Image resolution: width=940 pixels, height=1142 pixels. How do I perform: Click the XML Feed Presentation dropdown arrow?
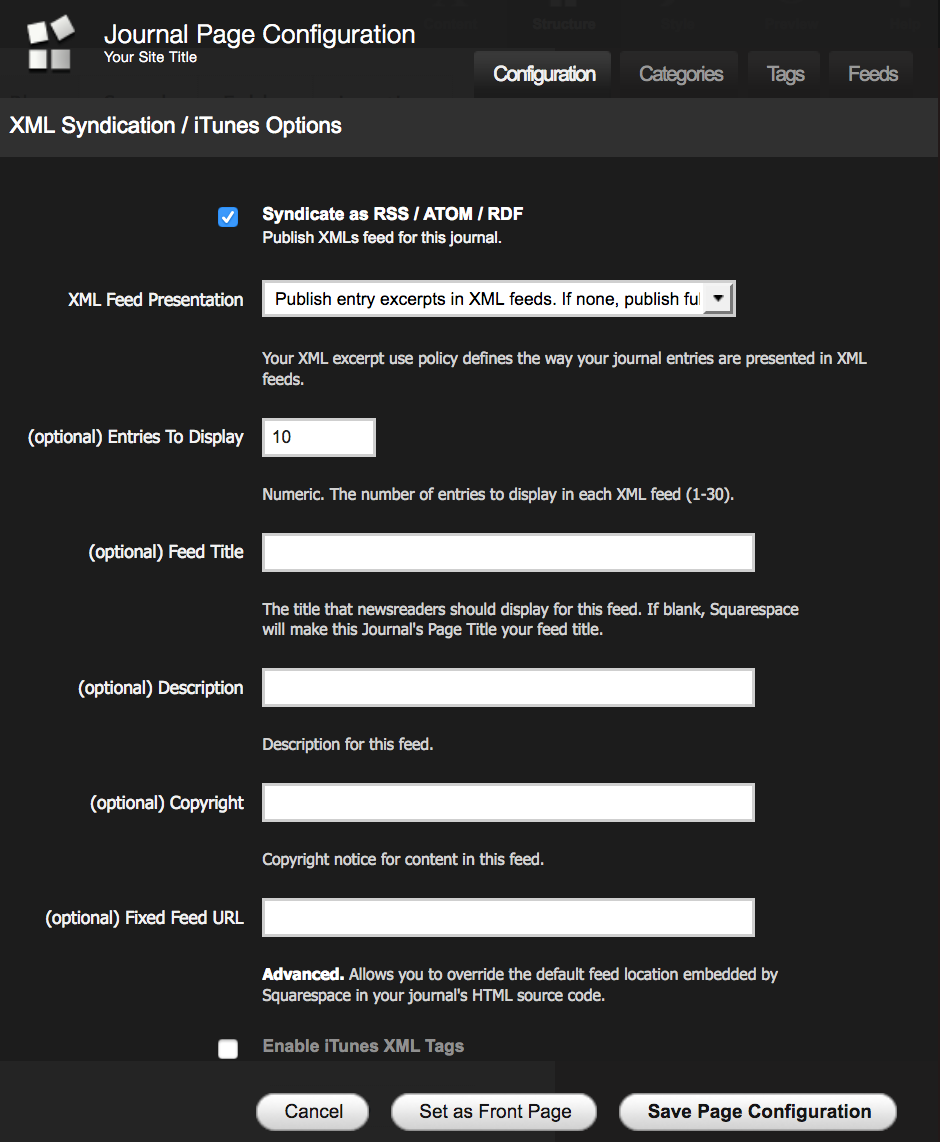coord(719,299)
